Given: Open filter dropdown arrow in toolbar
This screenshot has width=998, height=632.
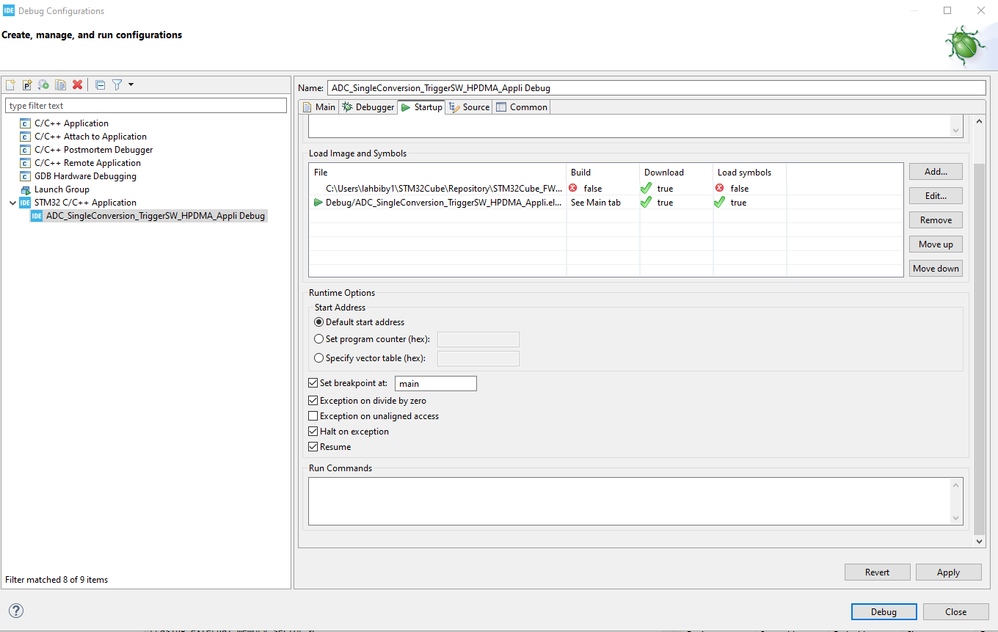Looking at the screenshot, I should pos(131,85).
